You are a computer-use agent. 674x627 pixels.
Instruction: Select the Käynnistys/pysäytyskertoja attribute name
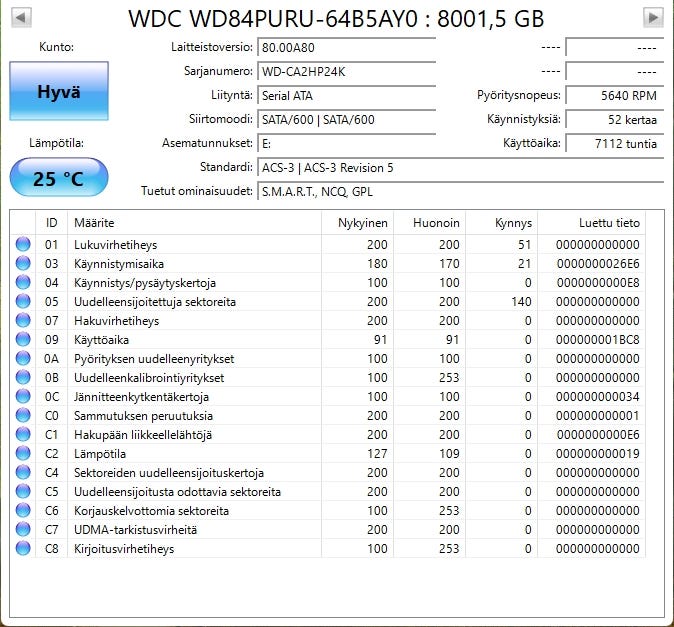(145, 283)
